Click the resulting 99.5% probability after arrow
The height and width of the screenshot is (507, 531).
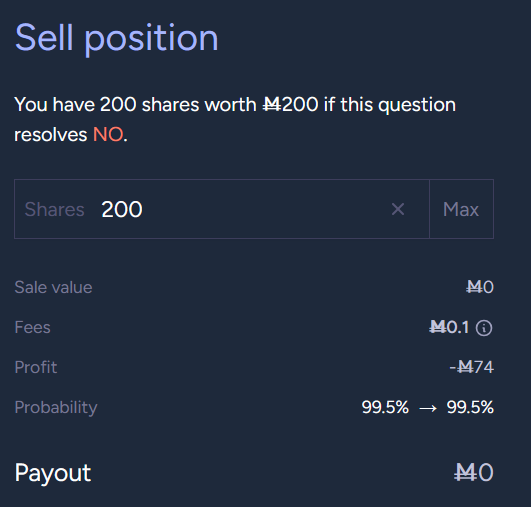pyautogui.click(x=470, y=407)
